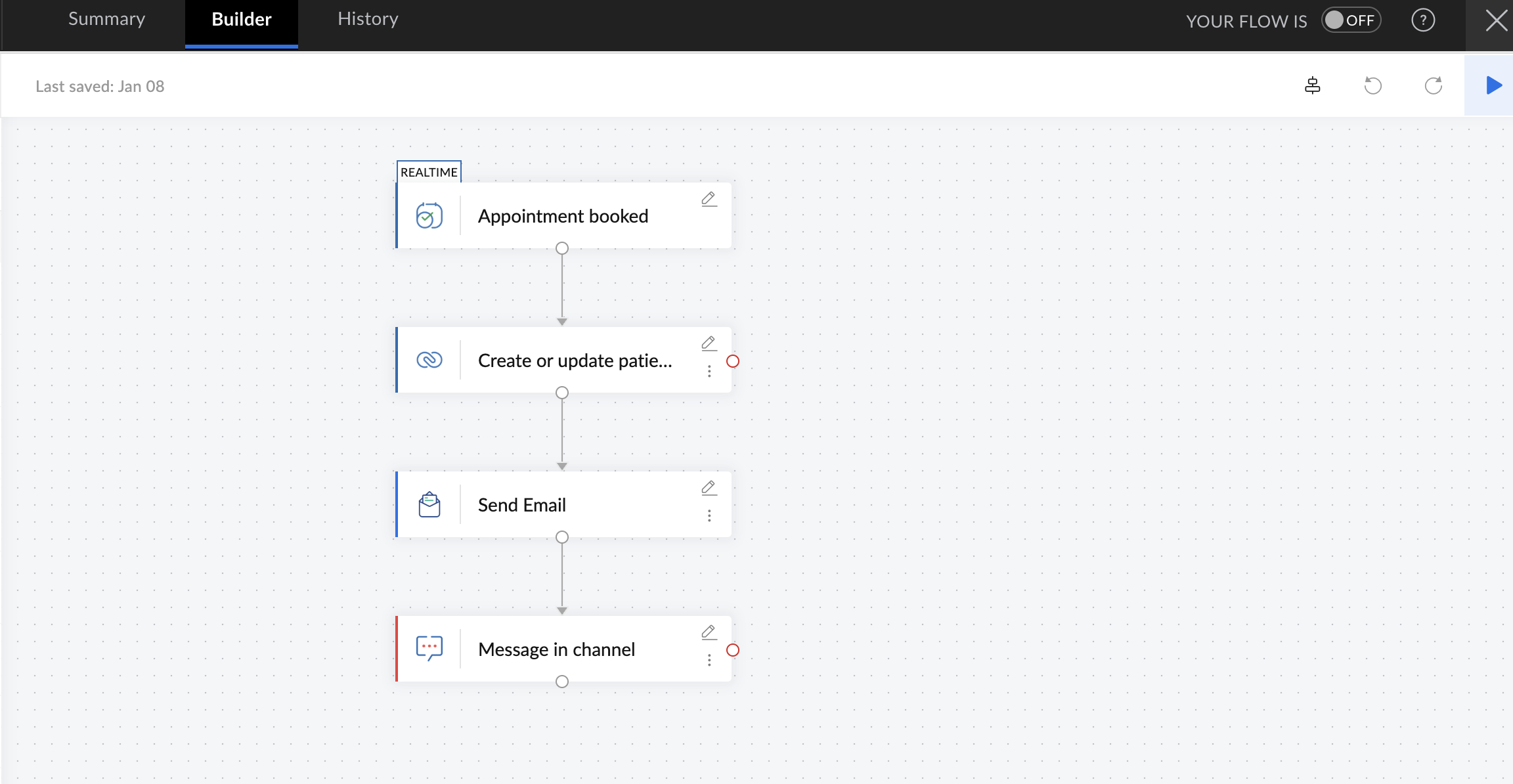Click the connector node below Message in channel
1513x784 pixels.
pos(562,682)
